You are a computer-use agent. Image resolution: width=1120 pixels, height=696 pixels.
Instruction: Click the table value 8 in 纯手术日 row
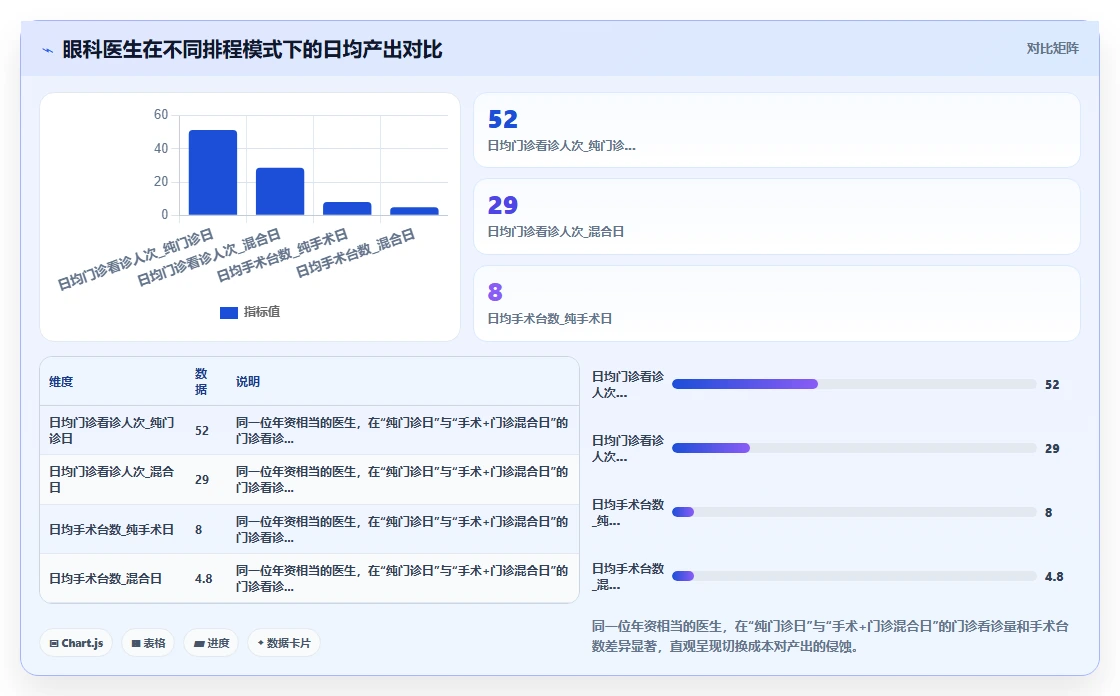click(199, 530)
